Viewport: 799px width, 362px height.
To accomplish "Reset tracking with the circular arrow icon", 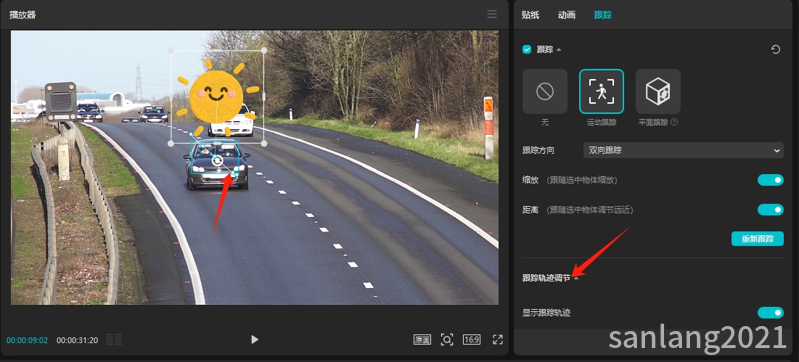I will [776, 49].
